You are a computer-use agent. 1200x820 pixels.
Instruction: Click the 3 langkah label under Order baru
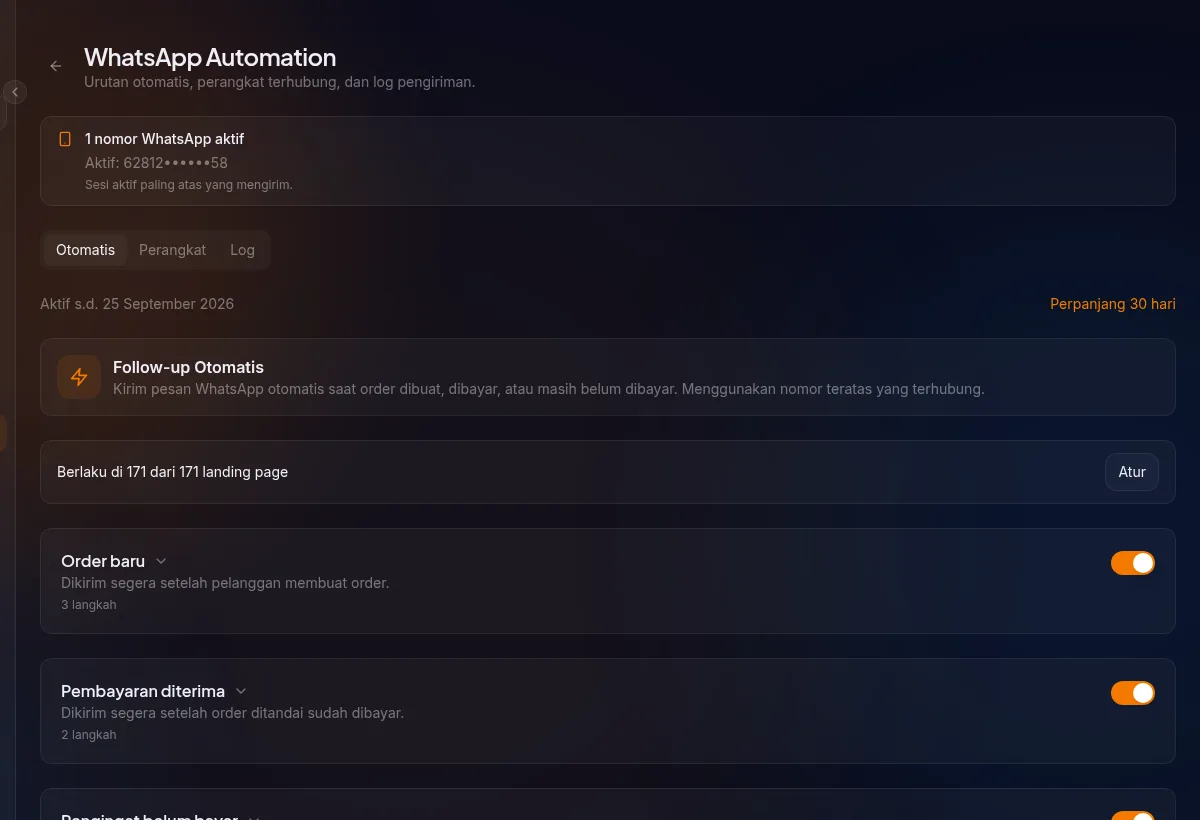click(x=88, y=605)
